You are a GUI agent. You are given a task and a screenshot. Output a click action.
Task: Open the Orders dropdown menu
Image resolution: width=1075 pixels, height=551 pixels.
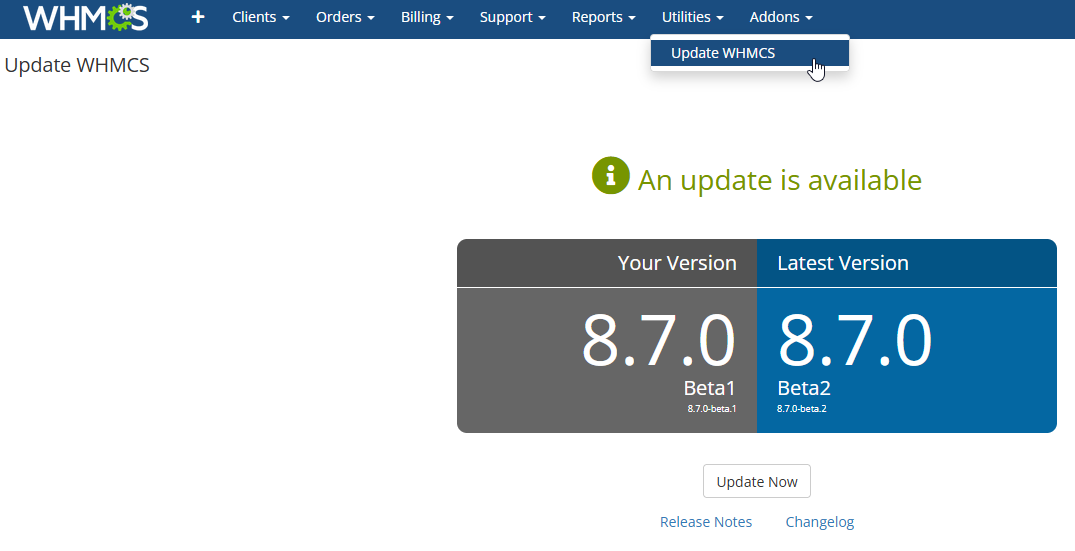(345, 17)
